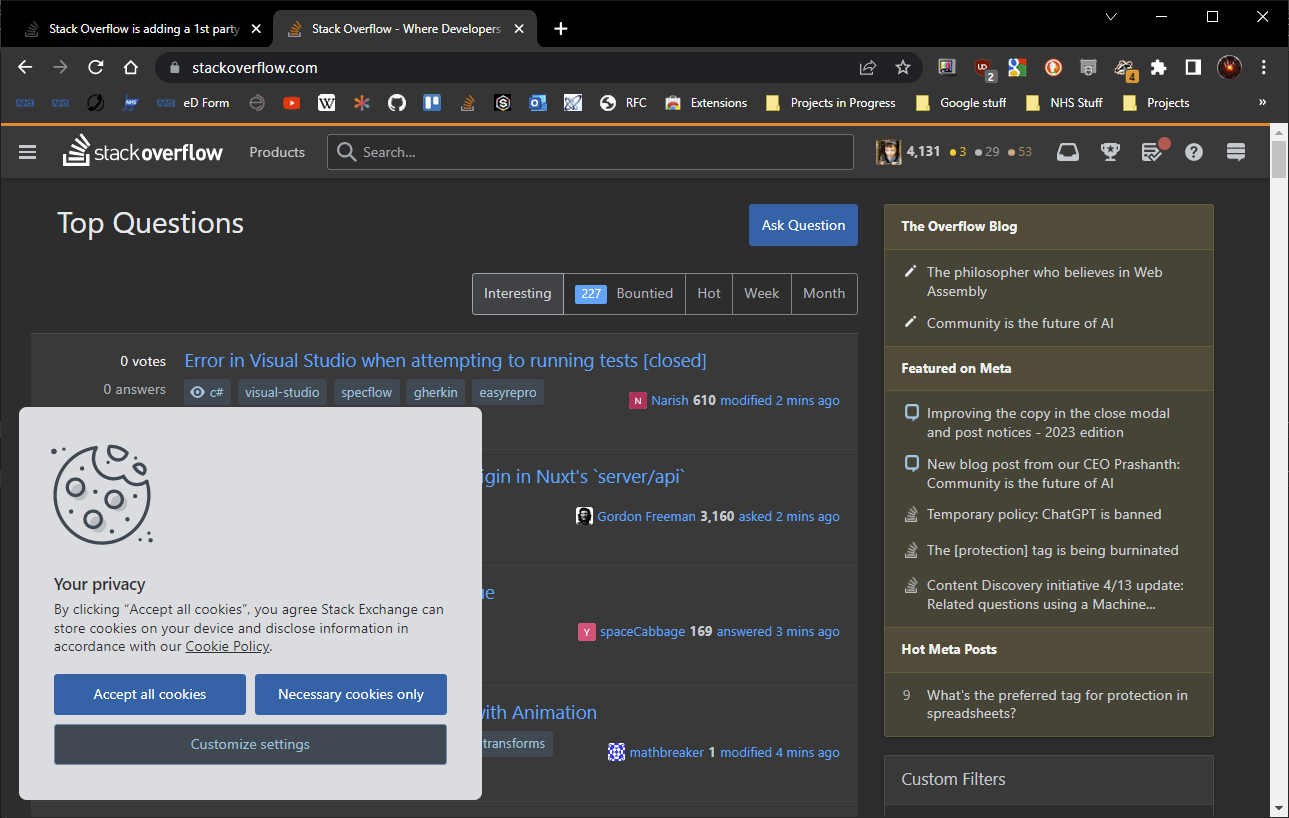Click the page vertical scrollbar thumb
The image size is (1289, 818).
click(1279, 160)
